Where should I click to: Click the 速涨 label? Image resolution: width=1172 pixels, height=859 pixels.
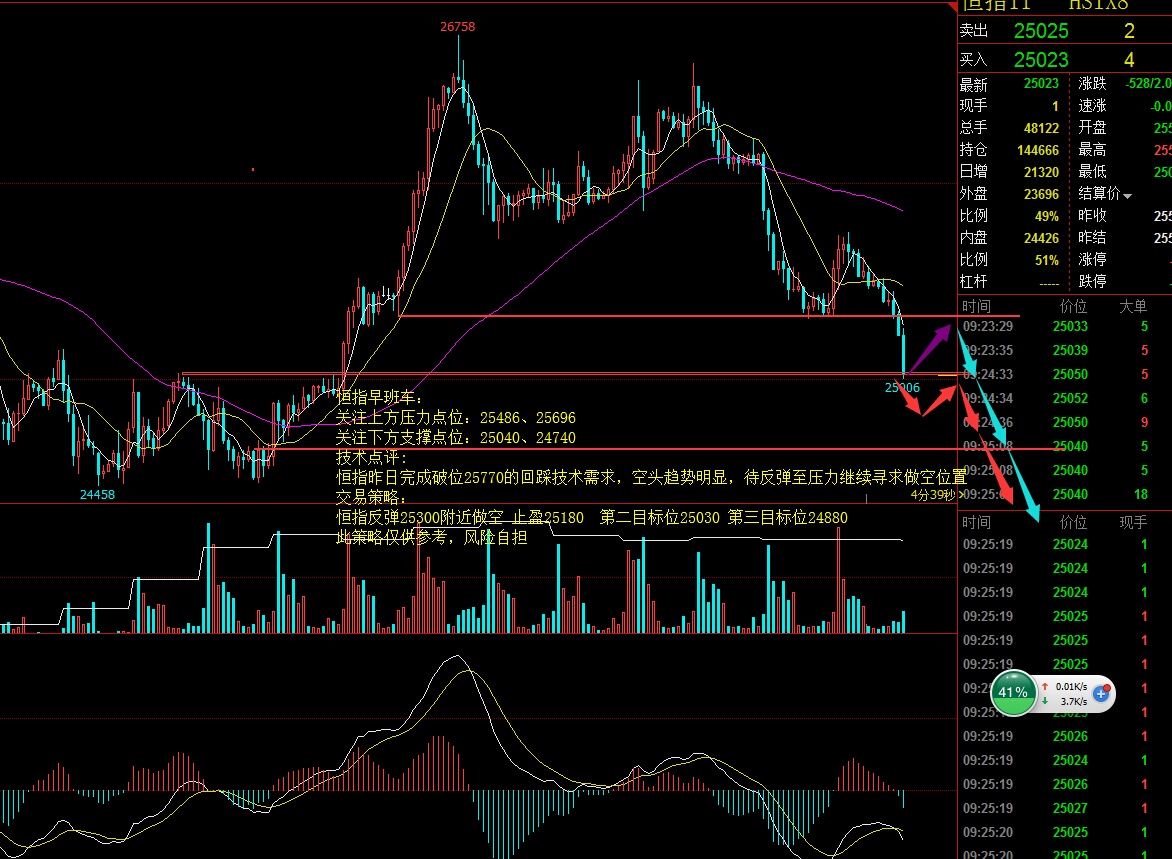point(1092,106)
